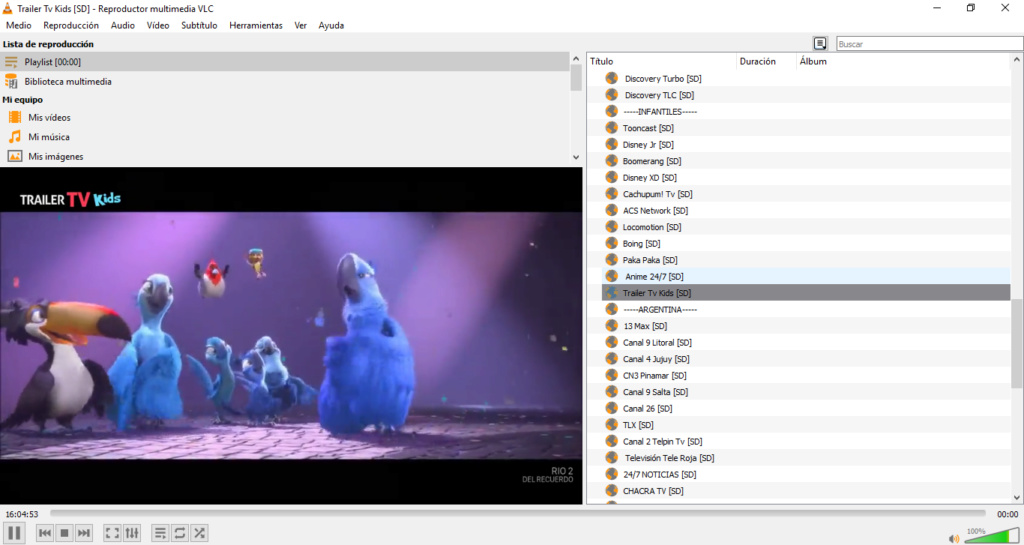1024x545 pixels.
Task: Open the Vídeo menu
Action: coord(158,25)
